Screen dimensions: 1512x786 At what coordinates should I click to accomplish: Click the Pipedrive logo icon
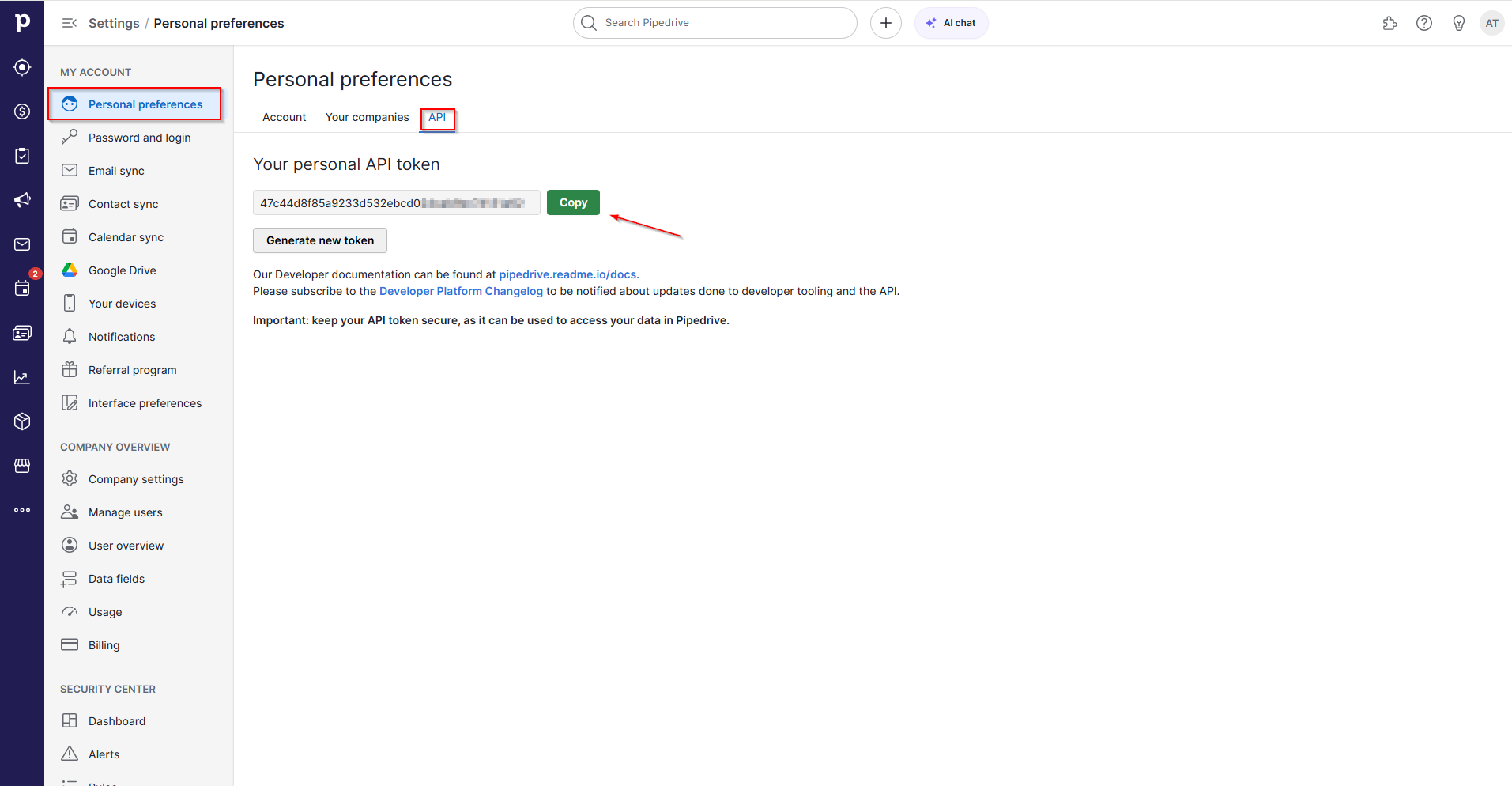click(x=22, y=23)
